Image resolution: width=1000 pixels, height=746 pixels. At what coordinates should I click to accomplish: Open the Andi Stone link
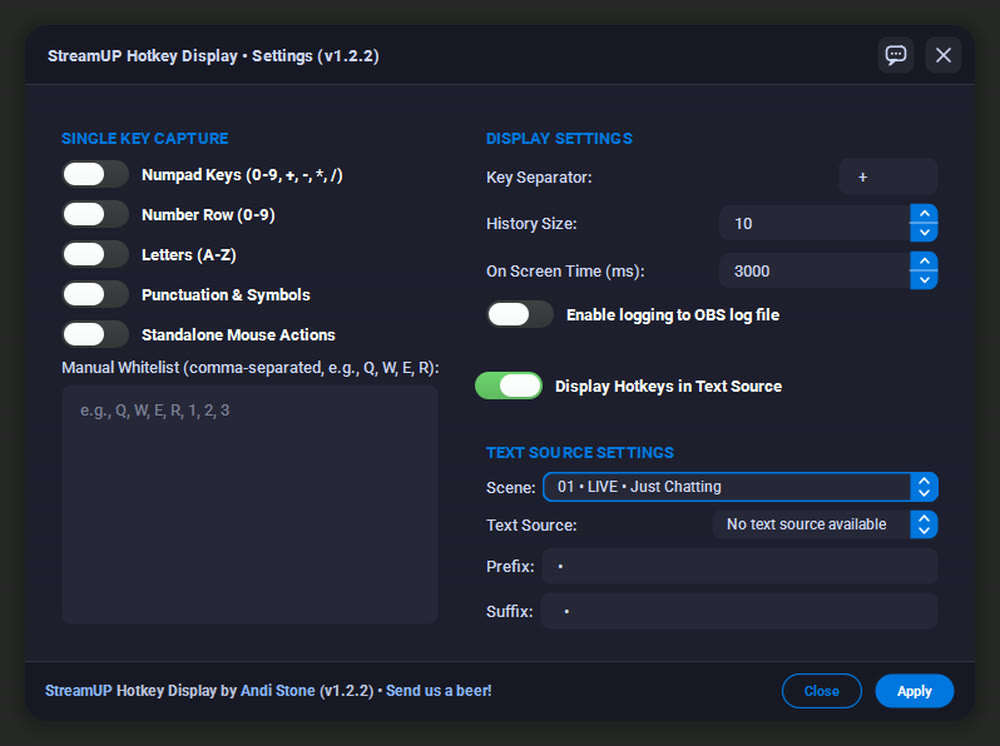(x=277, y=691)
